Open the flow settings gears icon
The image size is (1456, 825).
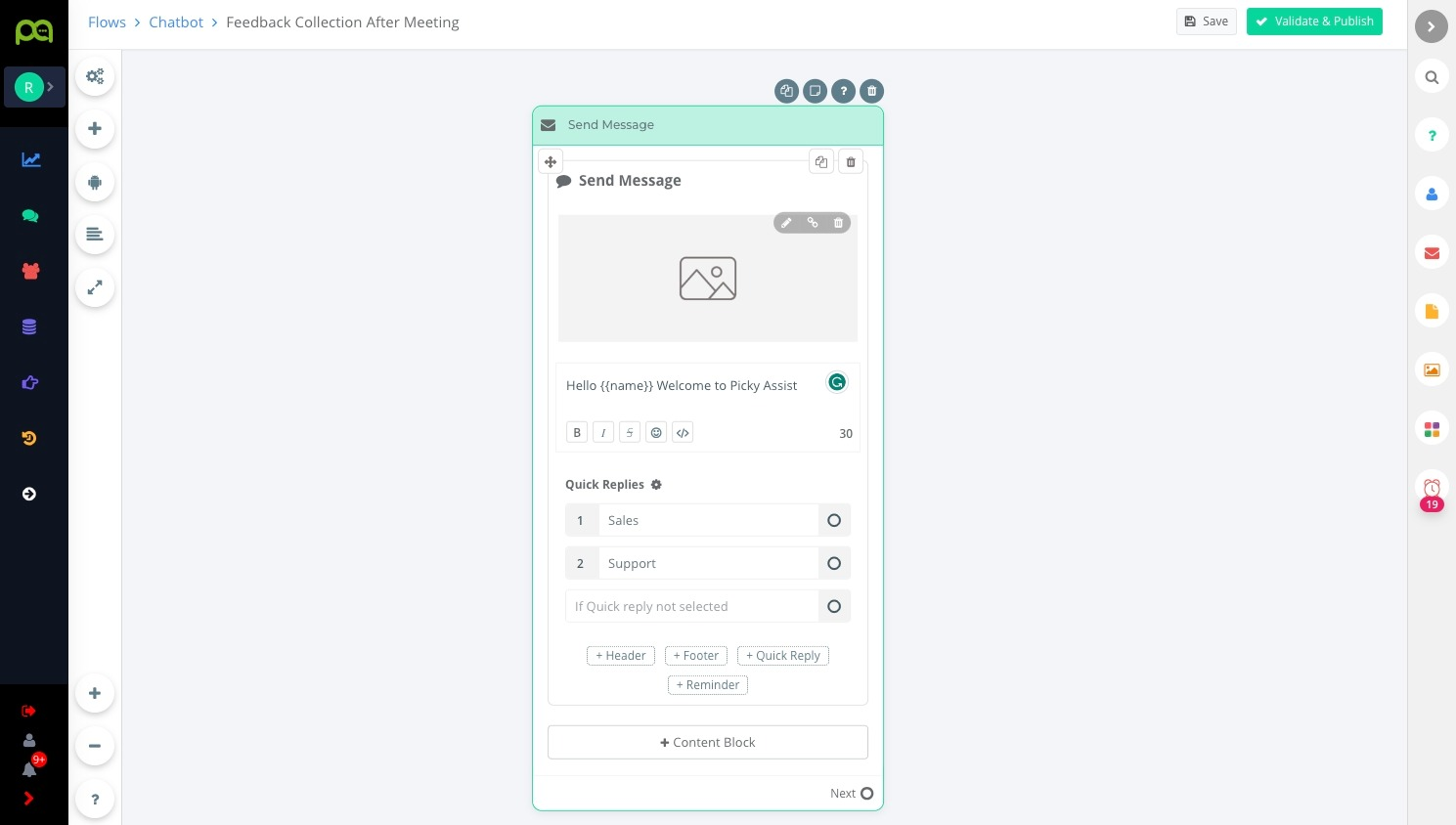(95, 76)
